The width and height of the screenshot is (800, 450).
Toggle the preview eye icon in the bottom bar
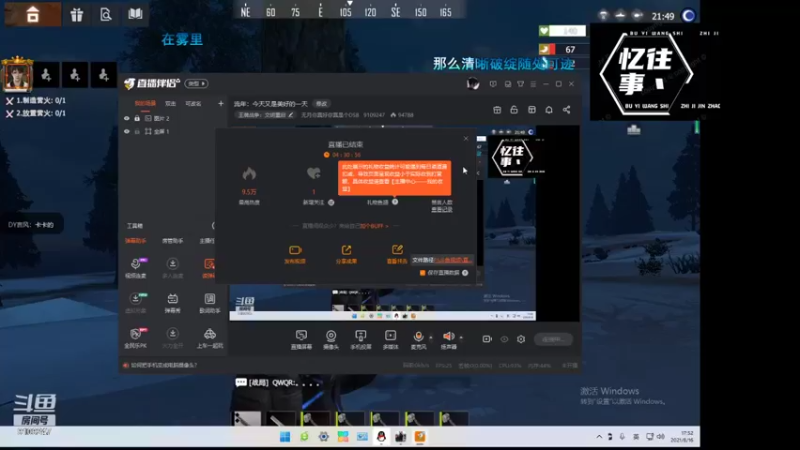tap(504, 339)
